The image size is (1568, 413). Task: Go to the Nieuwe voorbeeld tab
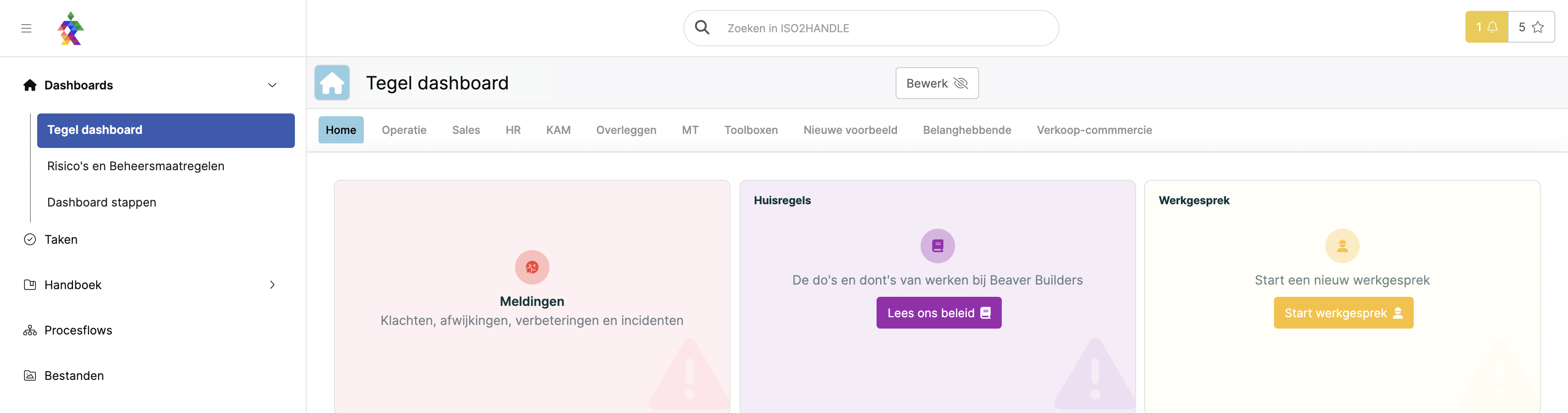coord(850,130)
